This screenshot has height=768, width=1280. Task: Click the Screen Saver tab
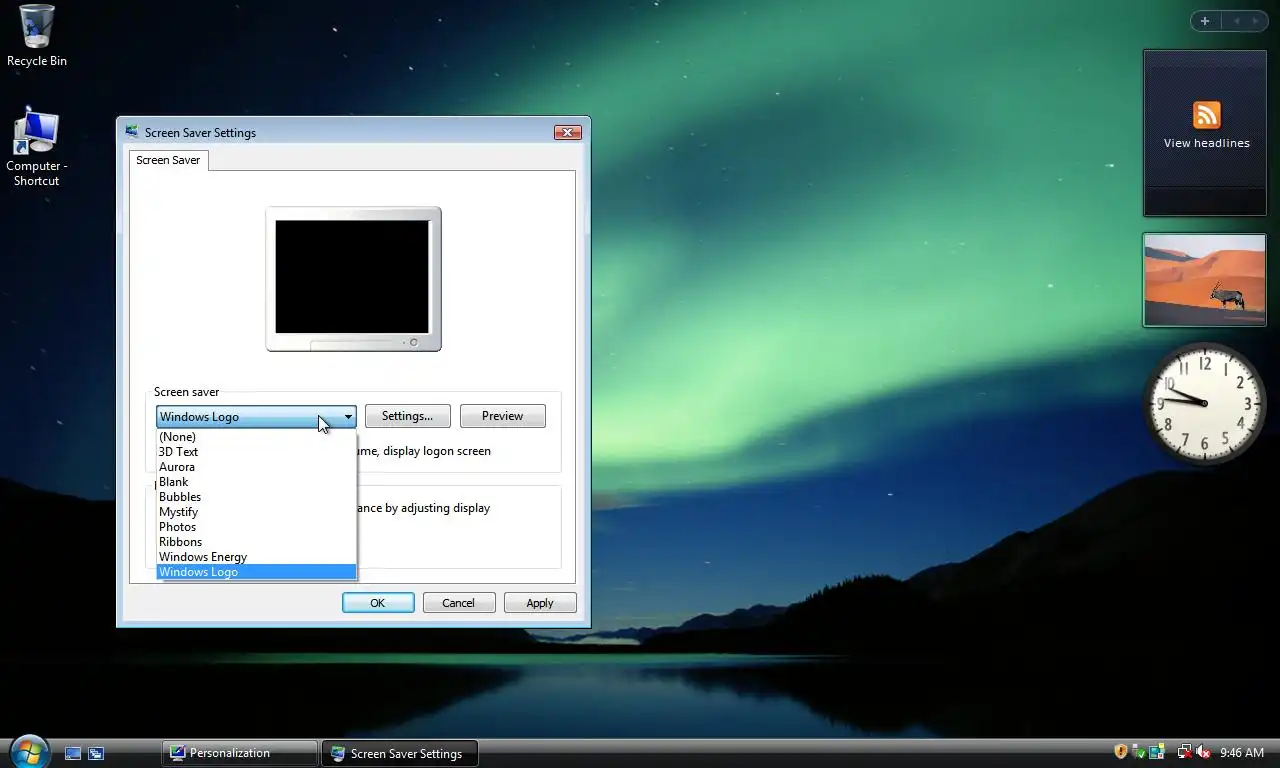click(x=168, y=160)
